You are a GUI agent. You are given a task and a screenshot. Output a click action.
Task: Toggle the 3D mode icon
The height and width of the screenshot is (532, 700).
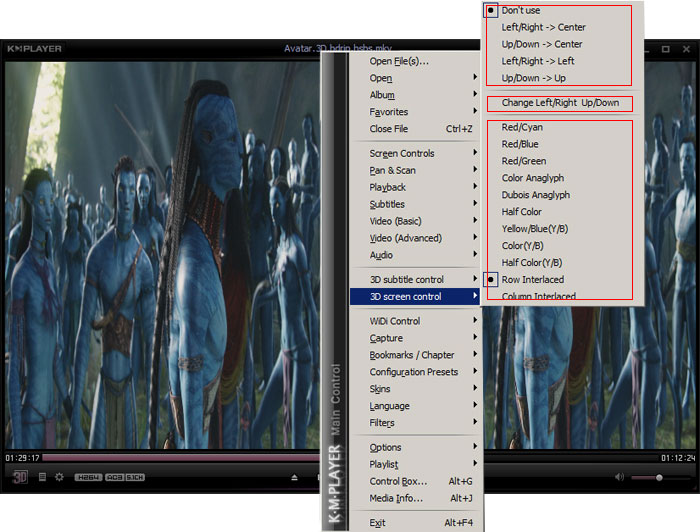[x=20, y=477]
